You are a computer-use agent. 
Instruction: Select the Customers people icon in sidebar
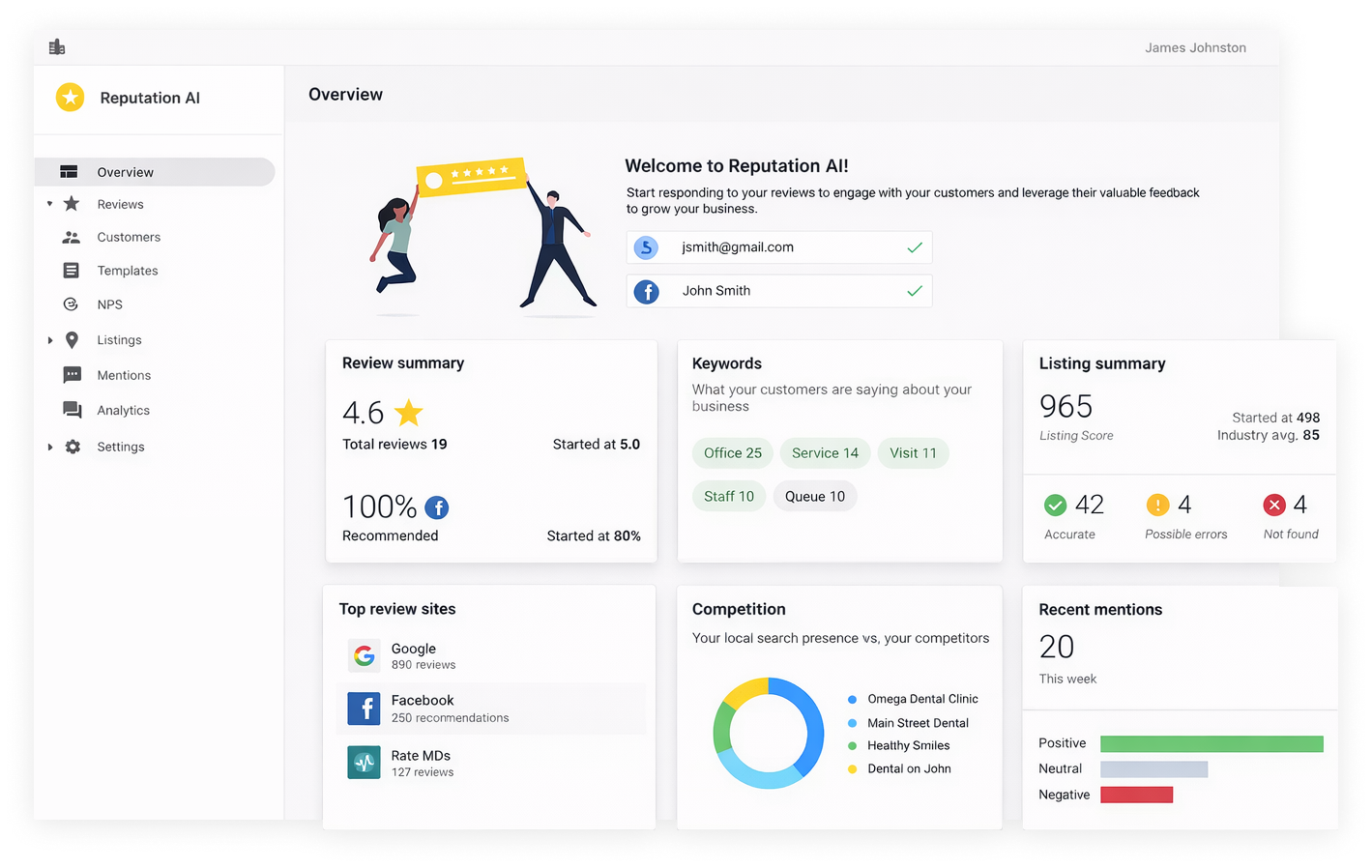[72, 237]
